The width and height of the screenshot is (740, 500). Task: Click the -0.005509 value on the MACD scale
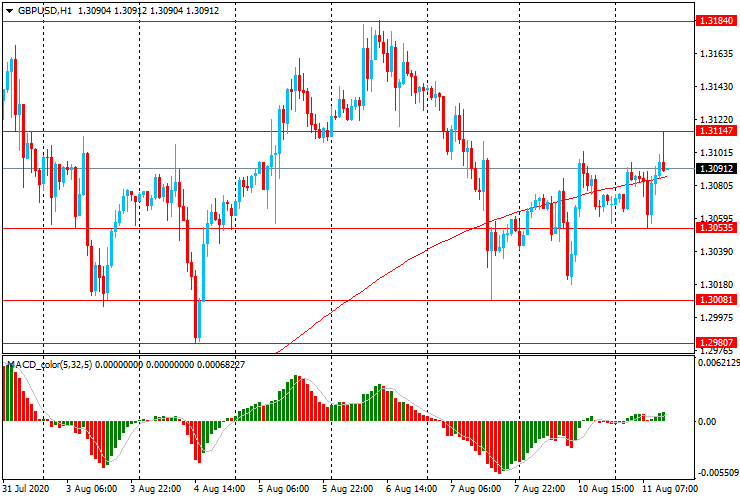tap(717, 473)
